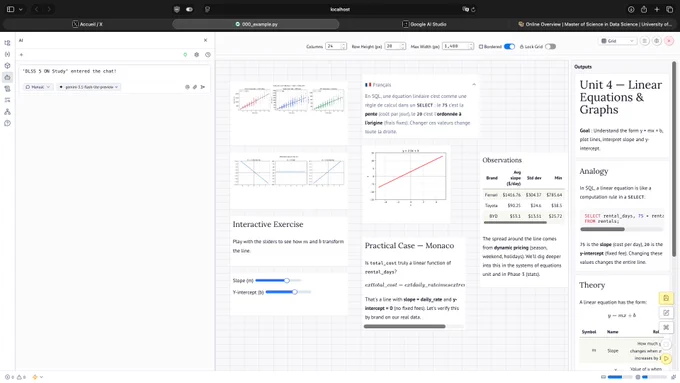Open the browser sidebar dropdown chevron
This screenshot has height=383, width=680.
point(20,9)
